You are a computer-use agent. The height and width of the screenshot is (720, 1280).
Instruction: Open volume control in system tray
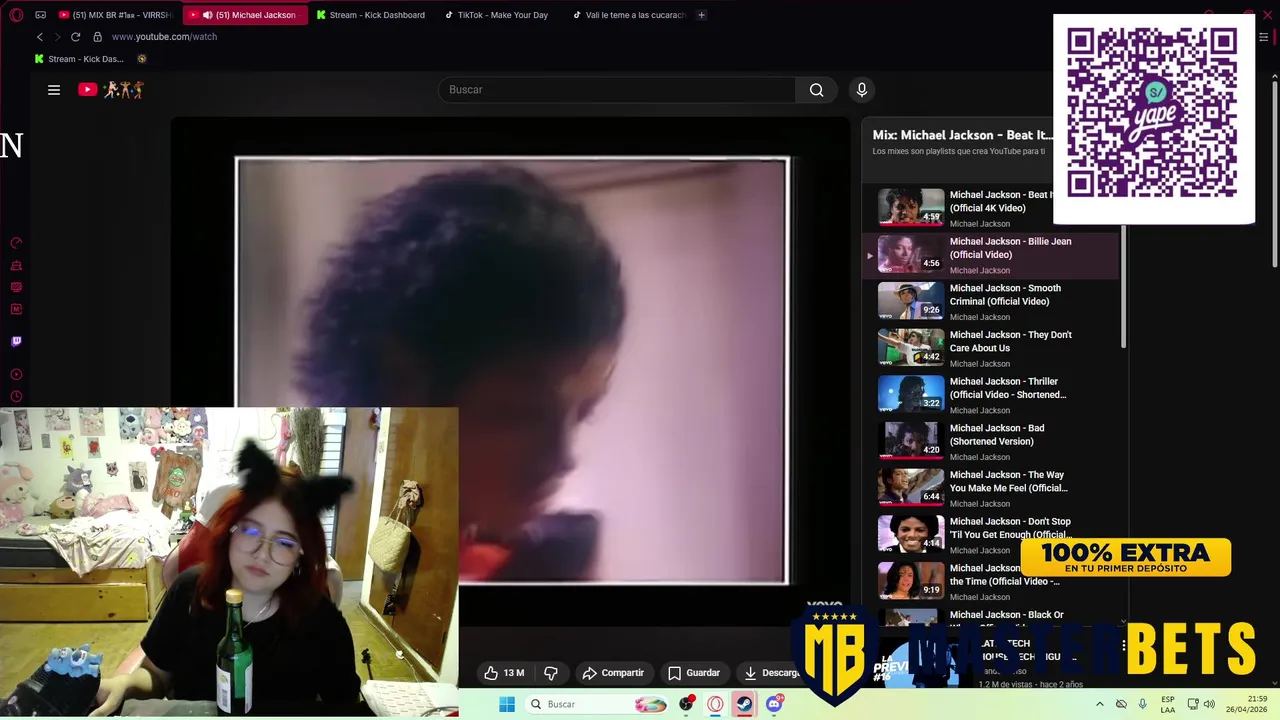pyautogui.click(x=1209, y=704)
